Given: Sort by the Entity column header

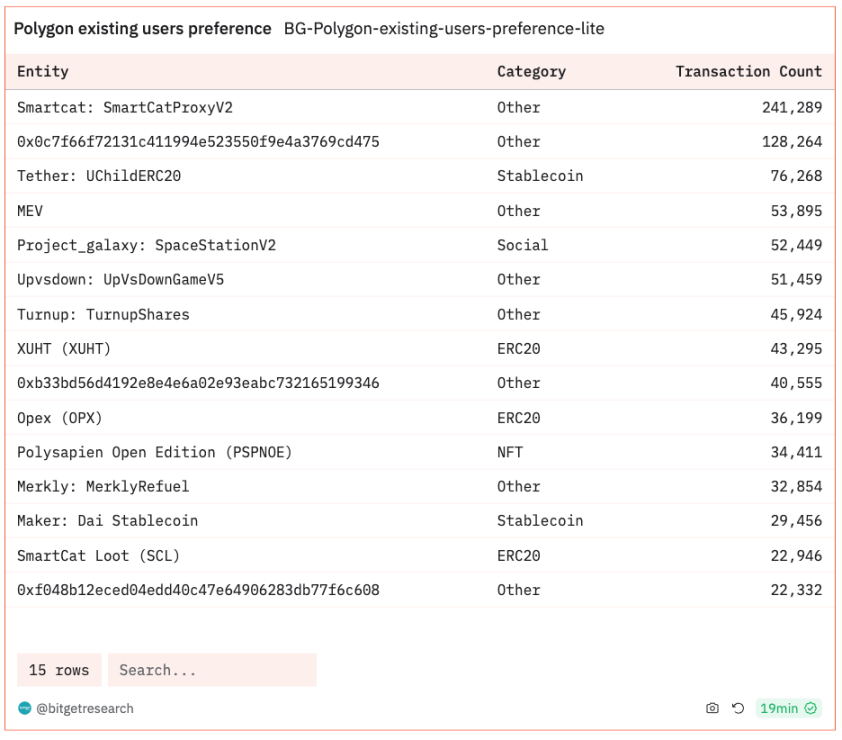Looking at the screenshot, I should pos(43,72).
